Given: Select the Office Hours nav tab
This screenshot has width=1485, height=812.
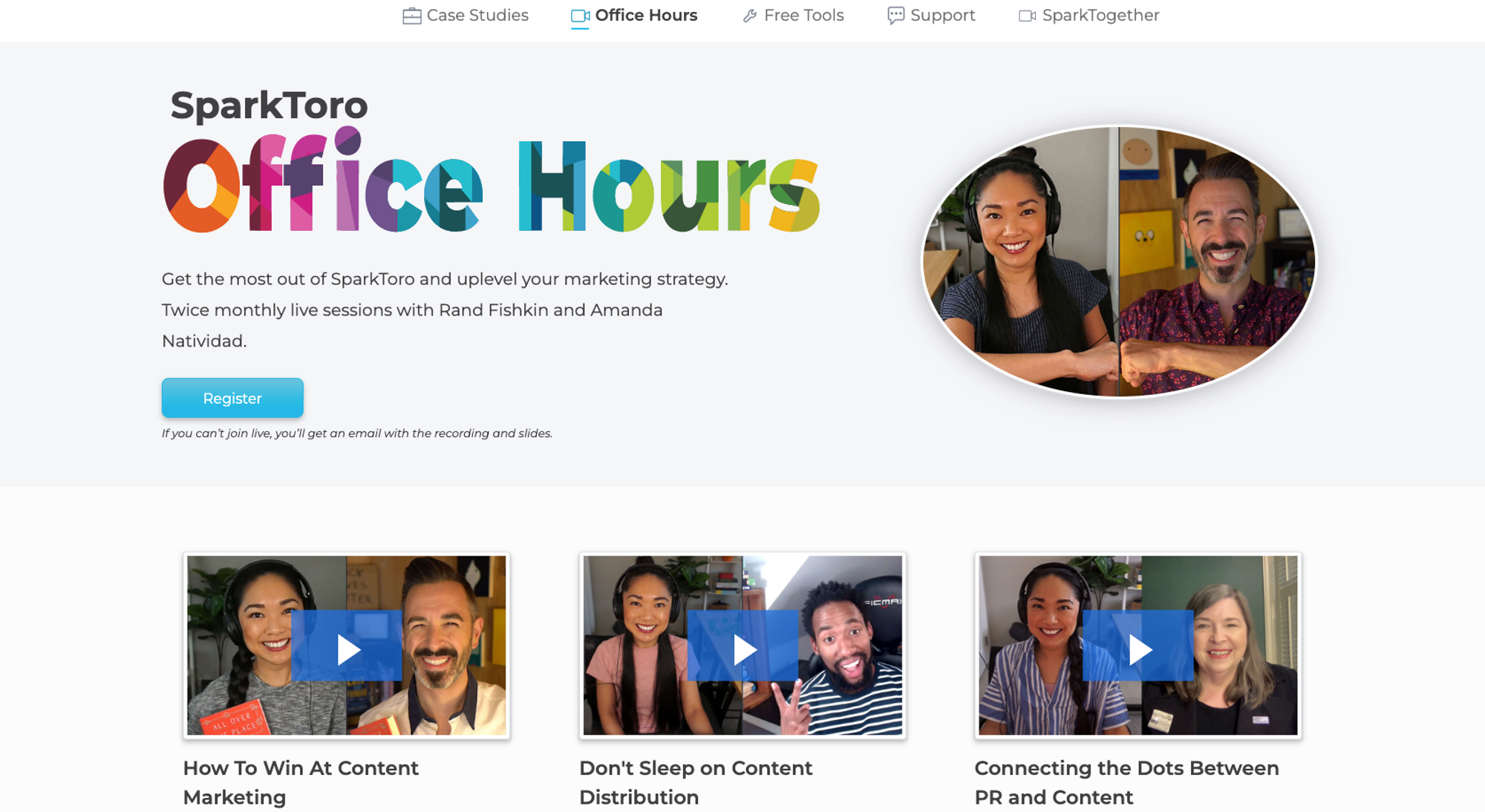Looking at the screenshot, I should [646, 16].
